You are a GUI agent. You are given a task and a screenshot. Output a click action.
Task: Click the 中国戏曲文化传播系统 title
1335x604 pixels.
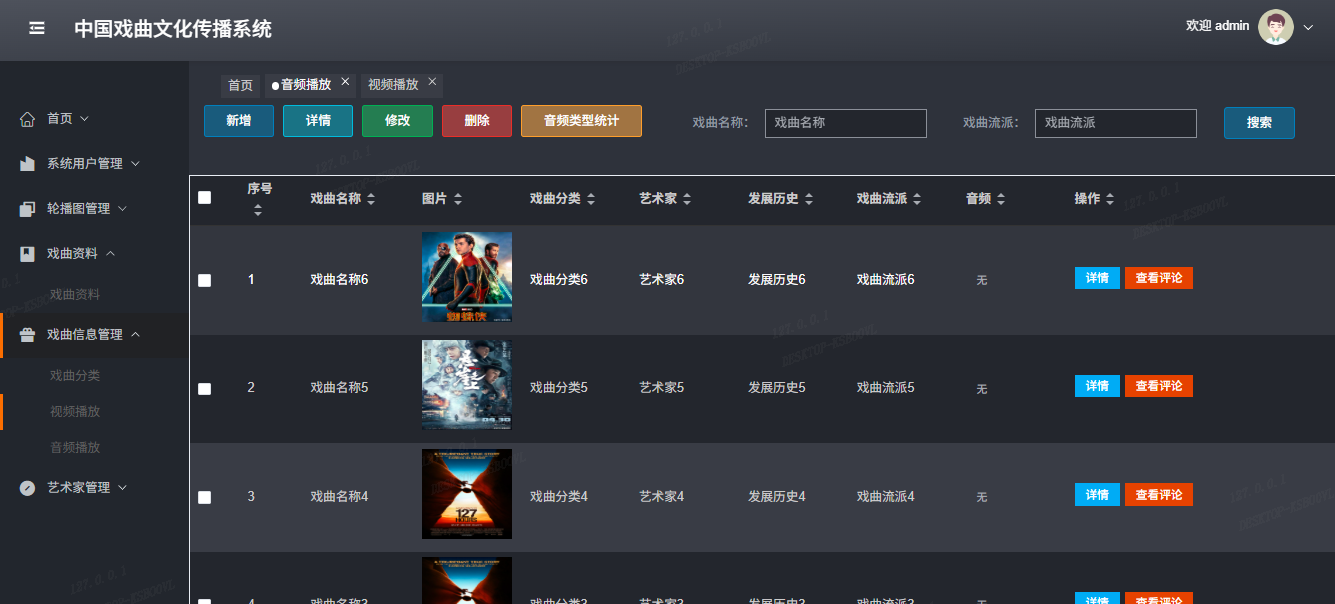[173, 29]
